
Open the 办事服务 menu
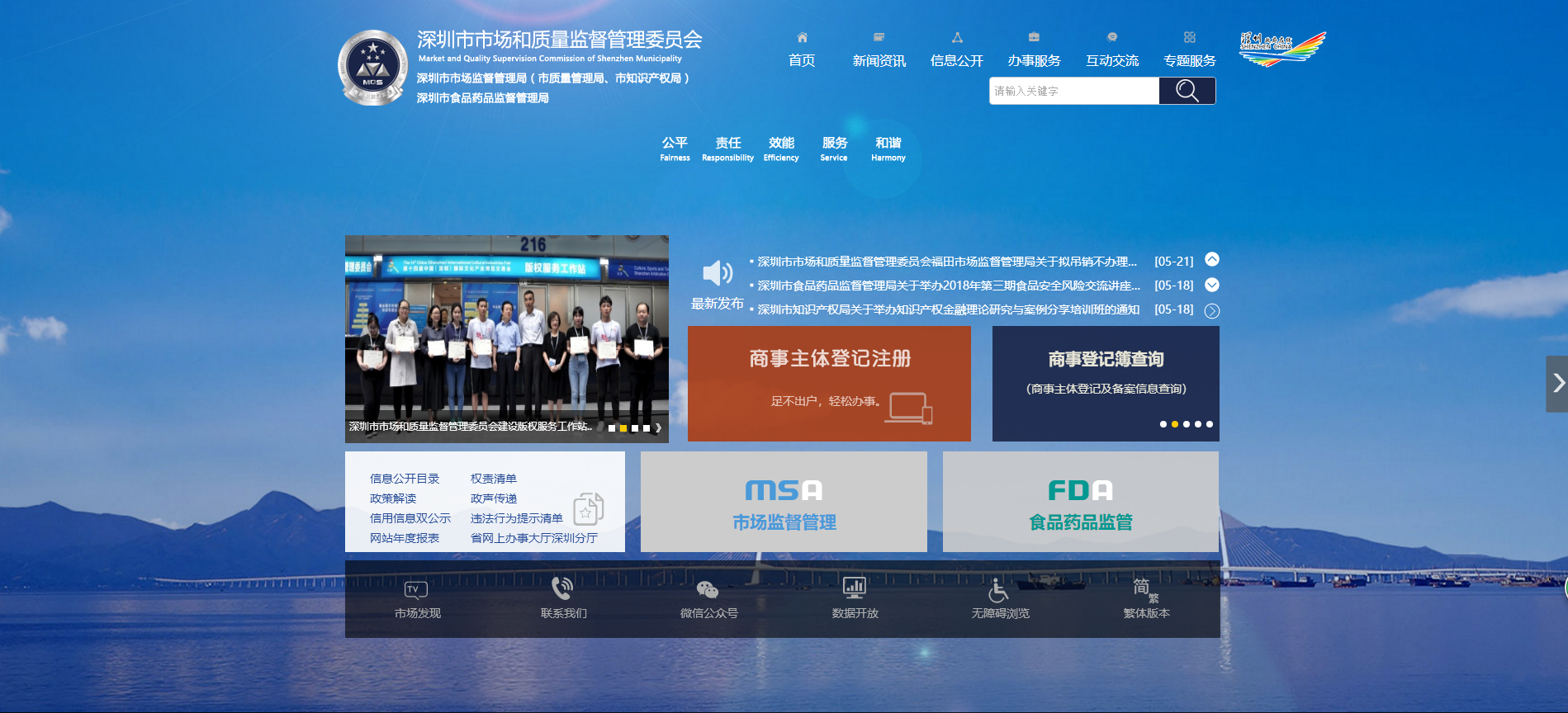1034,60
